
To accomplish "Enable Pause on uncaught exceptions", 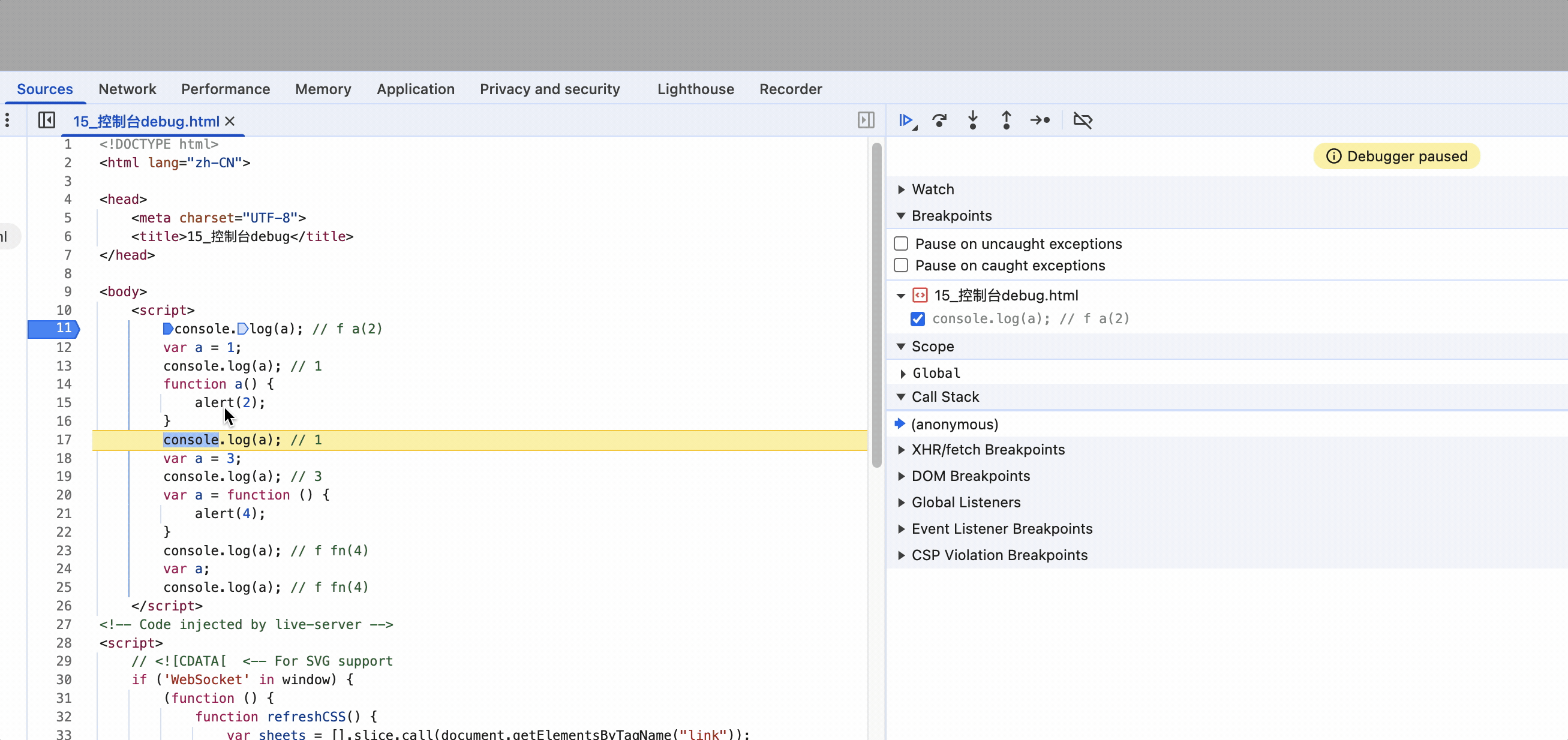I will point(901,244).
